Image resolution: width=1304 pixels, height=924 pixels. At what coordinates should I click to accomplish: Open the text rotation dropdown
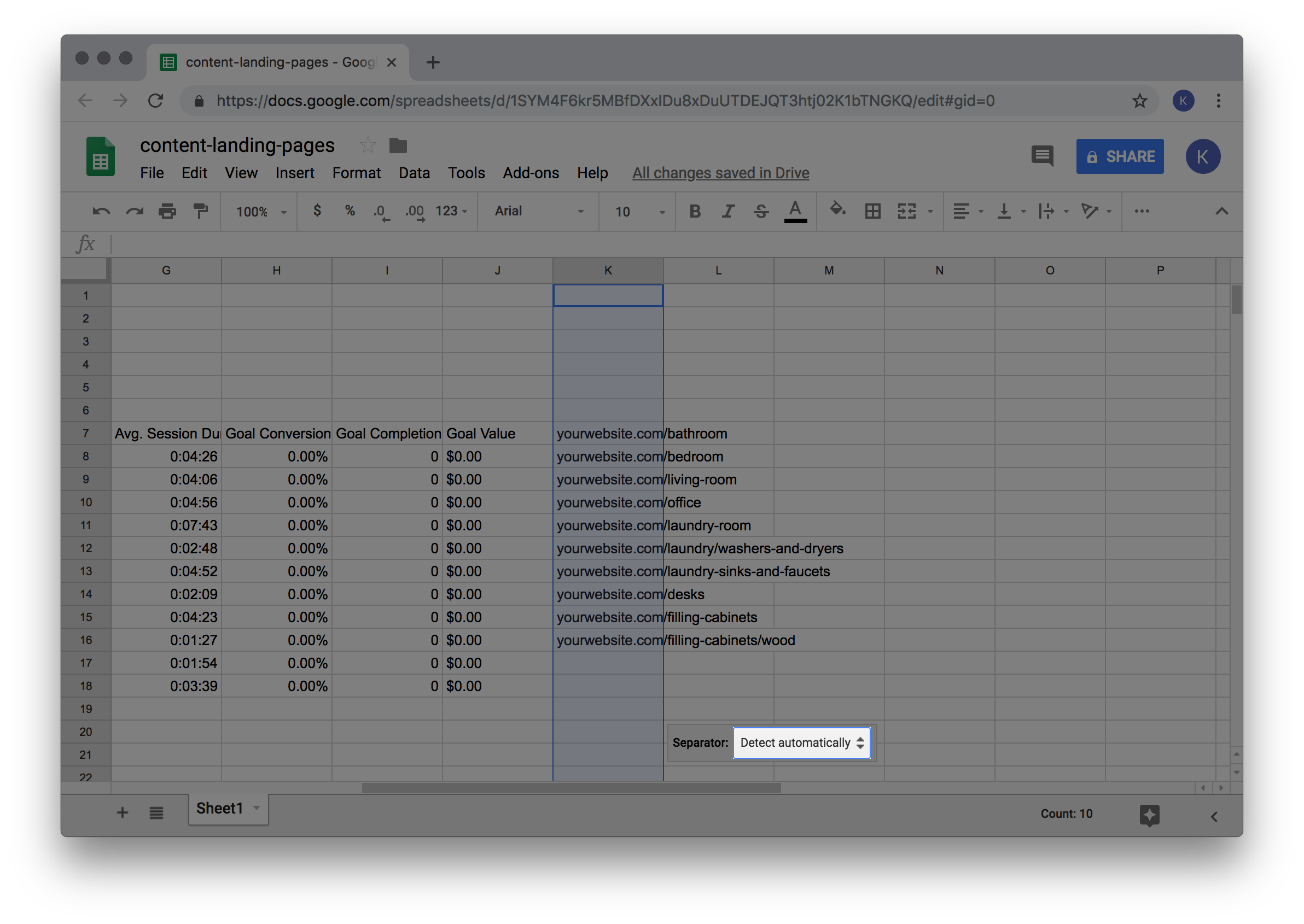click(x=1096, y=212)
